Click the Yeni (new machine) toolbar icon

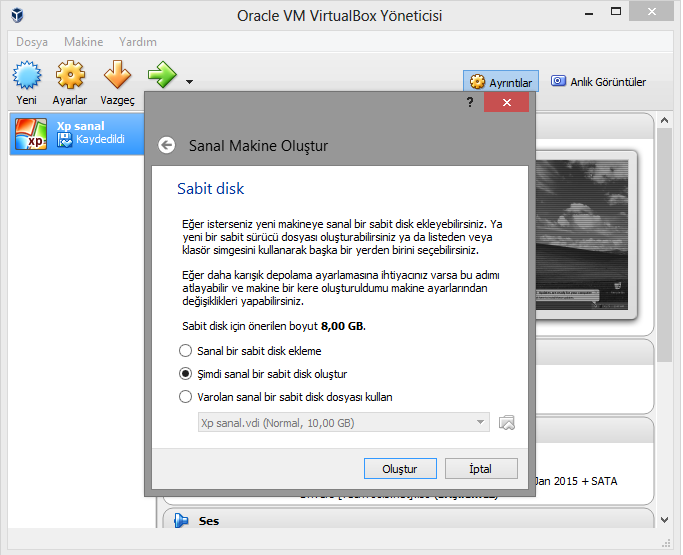coord(27,75)
